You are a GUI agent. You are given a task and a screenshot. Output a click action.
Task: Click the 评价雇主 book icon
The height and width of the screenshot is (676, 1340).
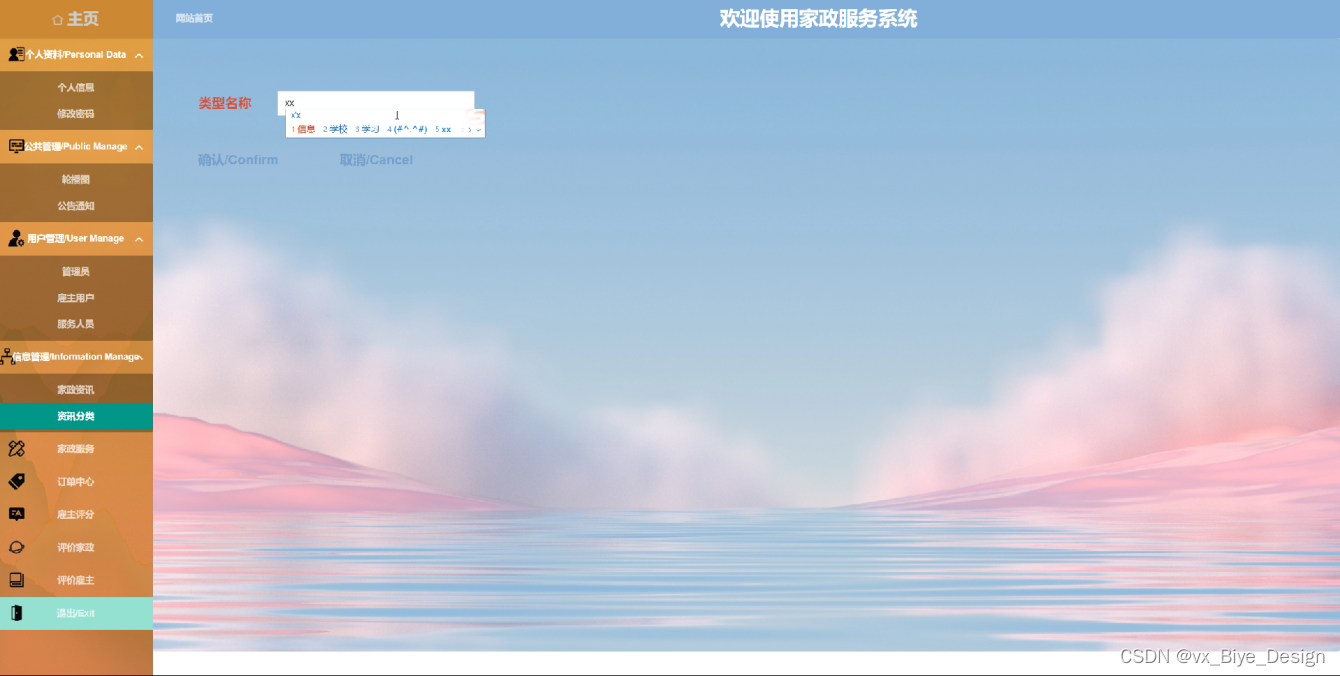point(16,580)
